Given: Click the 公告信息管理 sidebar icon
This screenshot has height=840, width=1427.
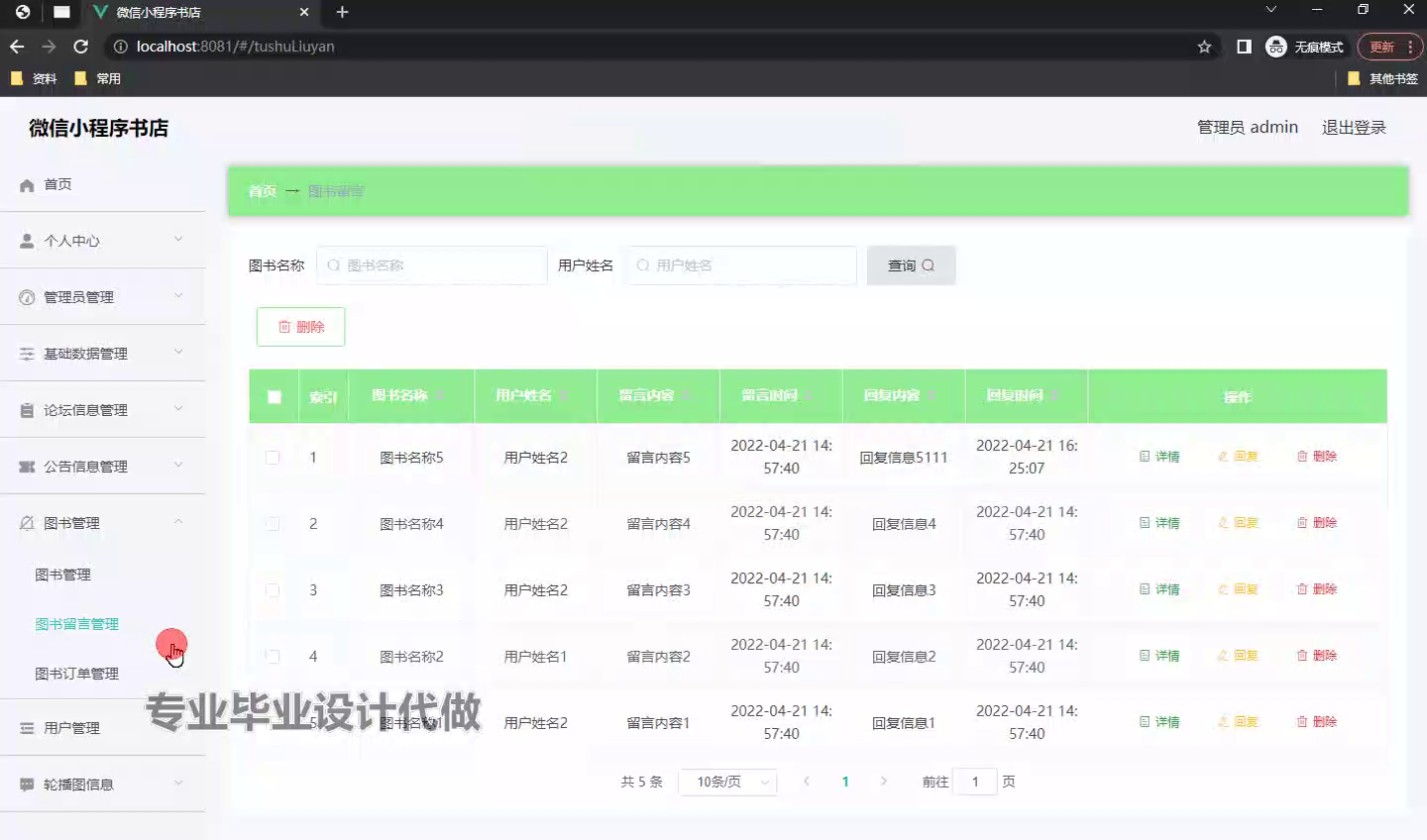Looking at the screenshot, I should 27,467.
